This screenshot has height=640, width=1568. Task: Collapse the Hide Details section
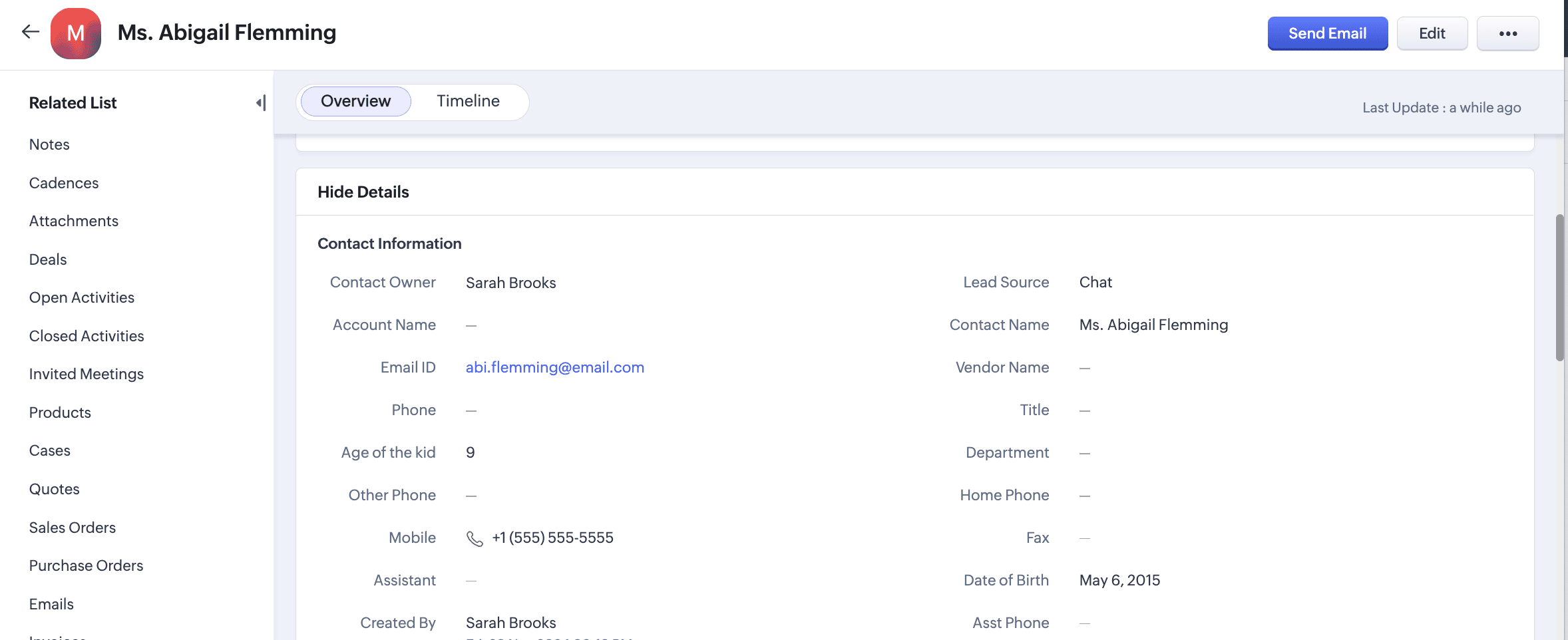pos(363,192)
